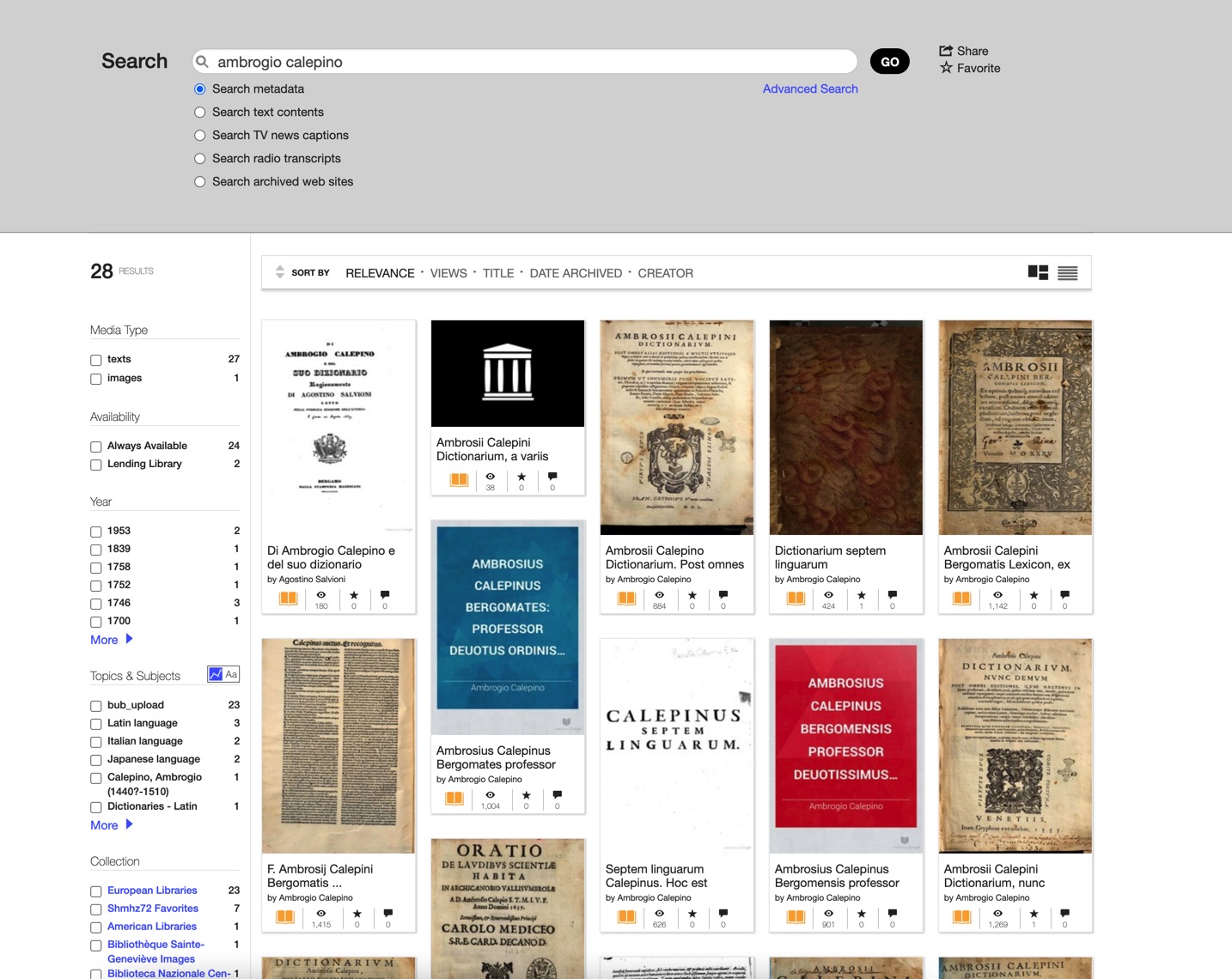1232x979 pixels.
Task: Sort results by Date Archived
Action: [576, 273]
